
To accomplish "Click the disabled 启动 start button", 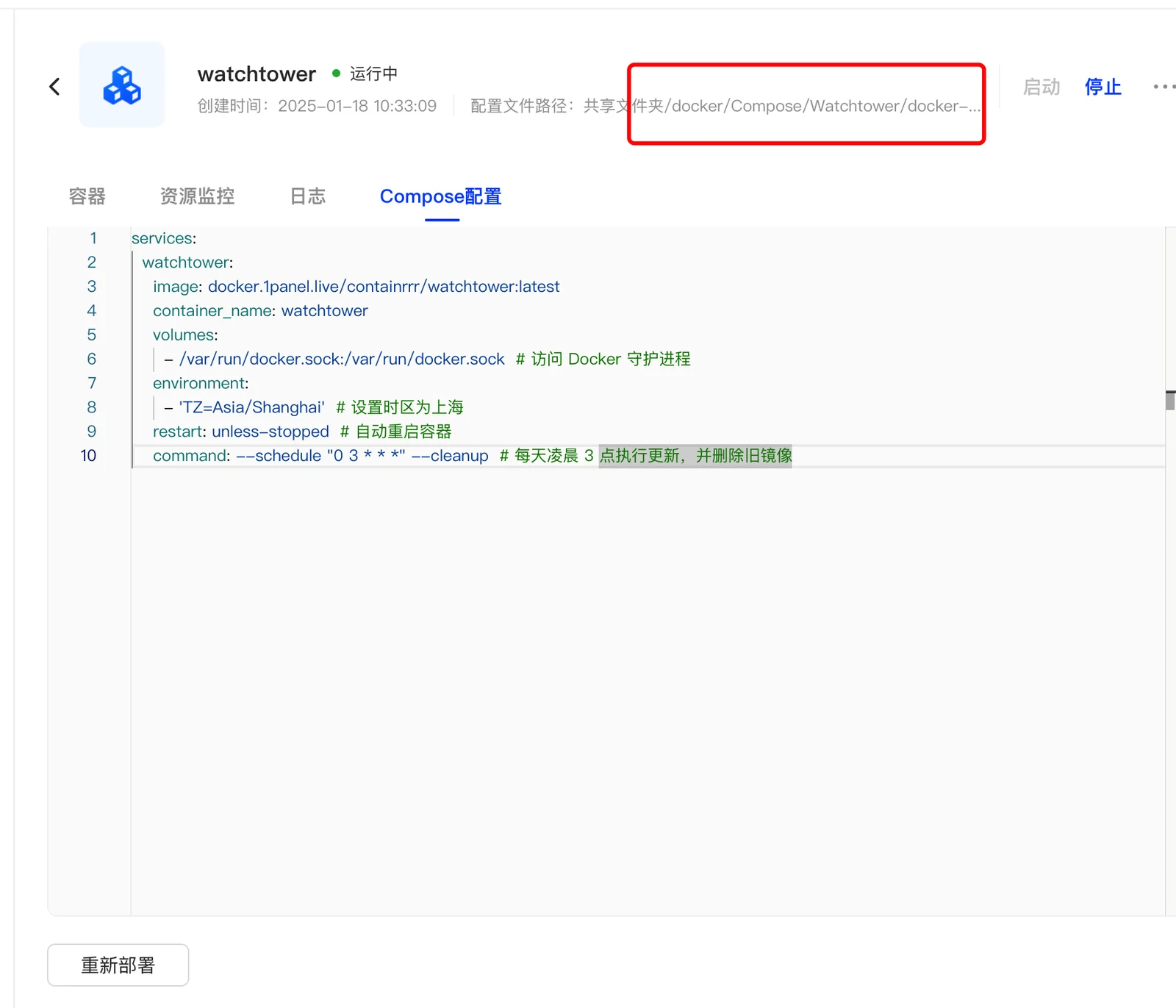I will point(1041,87).
